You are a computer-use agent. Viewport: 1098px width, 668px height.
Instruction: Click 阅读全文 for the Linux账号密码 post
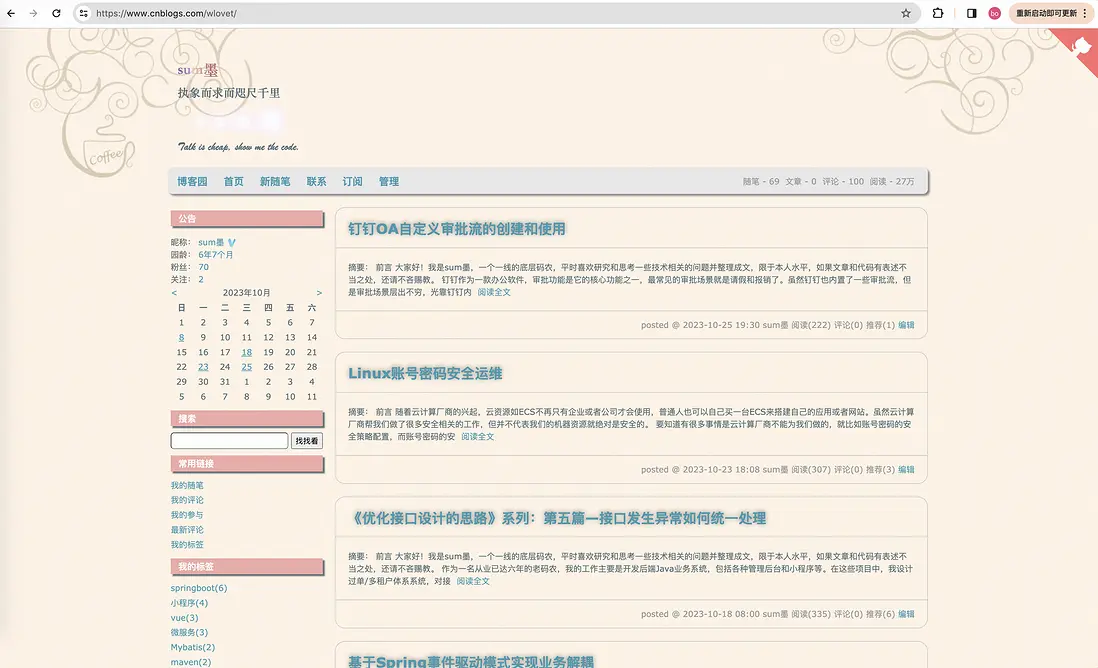(x=478, y=436)
